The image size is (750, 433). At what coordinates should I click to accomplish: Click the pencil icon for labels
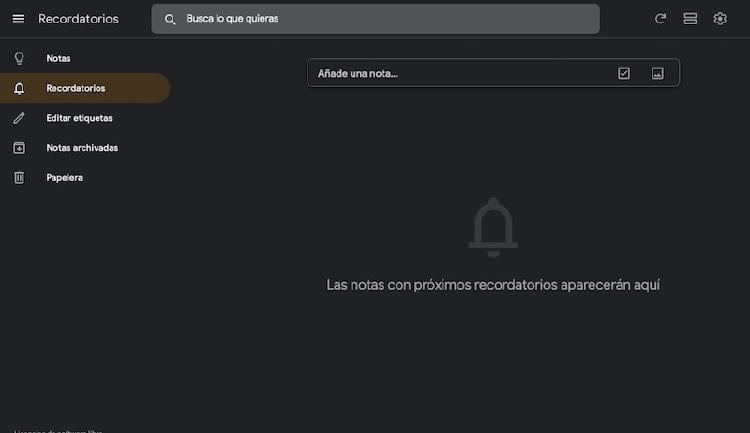(18, 118)
